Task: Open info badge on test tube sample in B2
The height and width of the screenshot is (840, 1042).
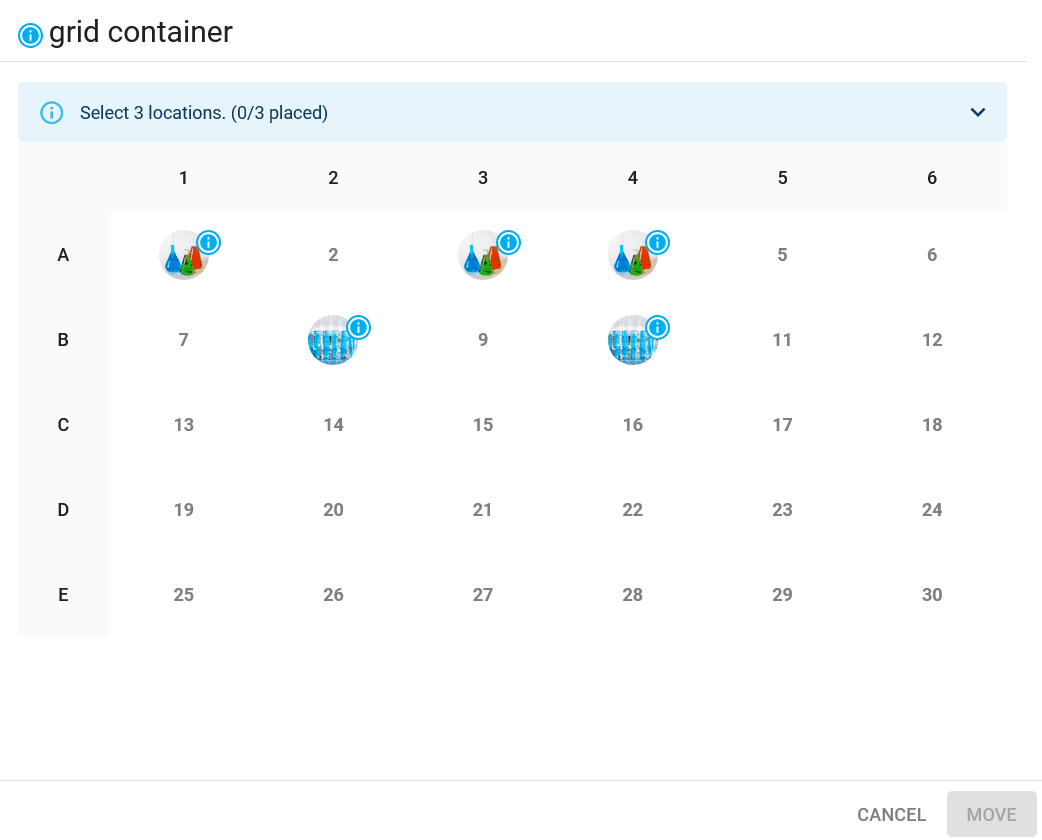Action: (x=359, y=328)
